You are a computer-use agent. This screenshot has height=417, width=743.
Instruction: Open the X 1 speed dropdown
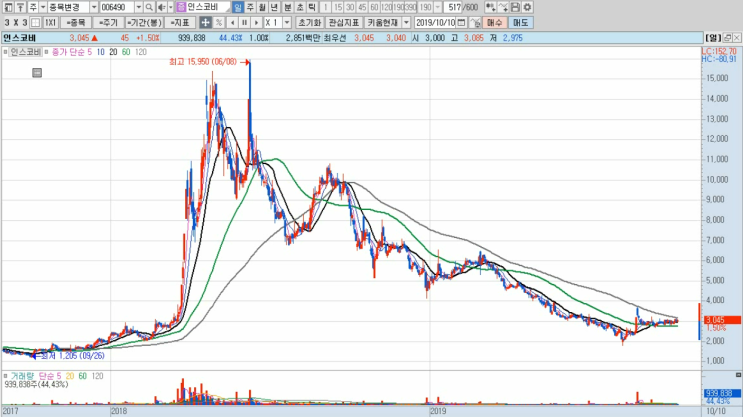click(287, 22)
